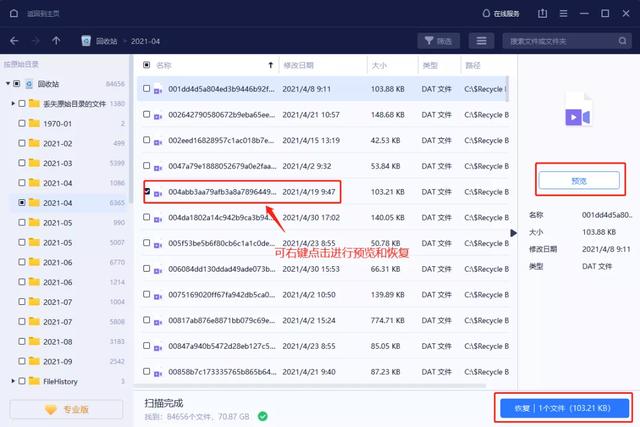Screen dimensions: 640x427
Task: Open the 筛选 filter button
Action: pyautogui.click(x=438, y=41)
